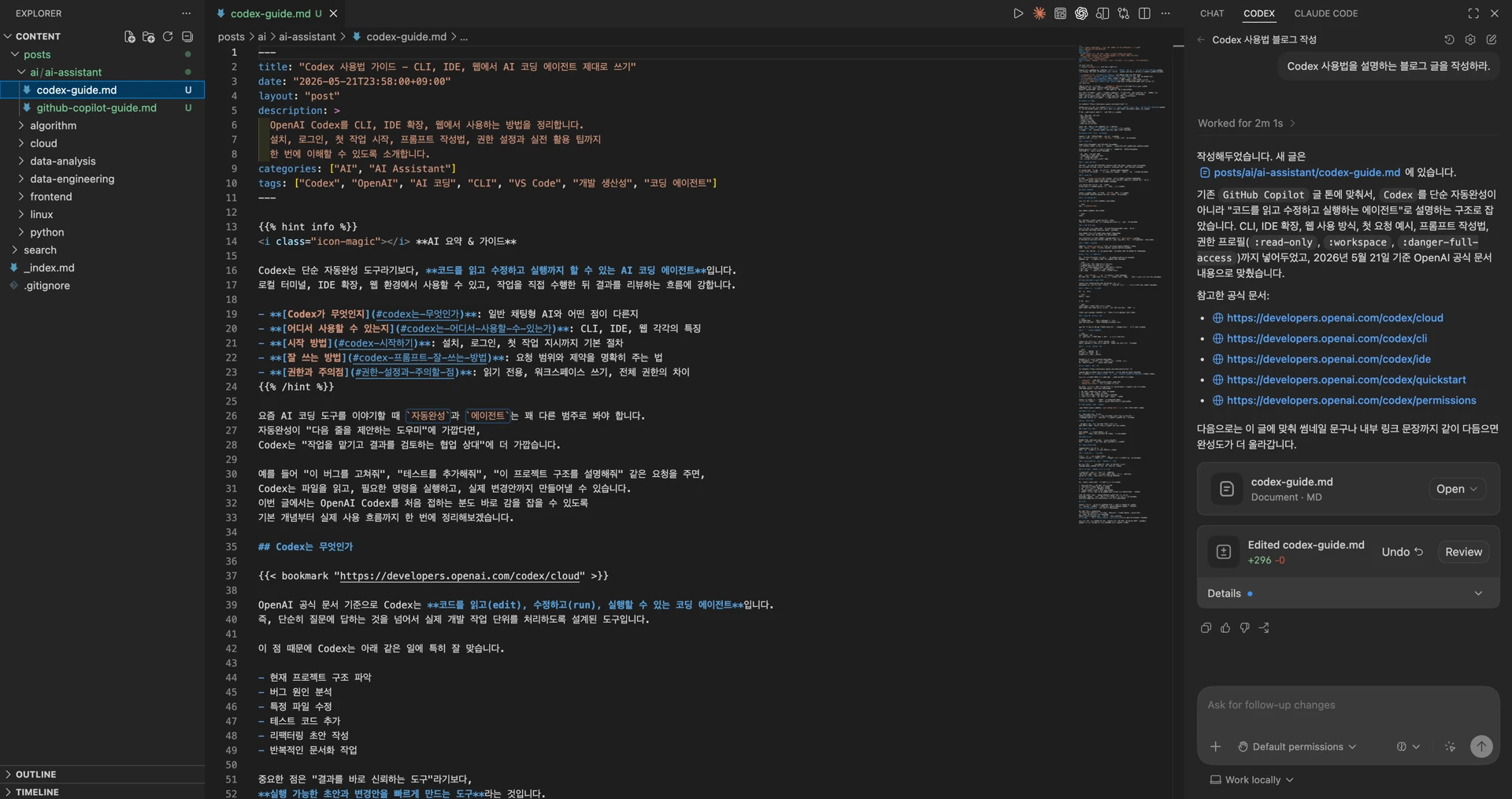Open _index.md file in Explorer

pos(102,268)
